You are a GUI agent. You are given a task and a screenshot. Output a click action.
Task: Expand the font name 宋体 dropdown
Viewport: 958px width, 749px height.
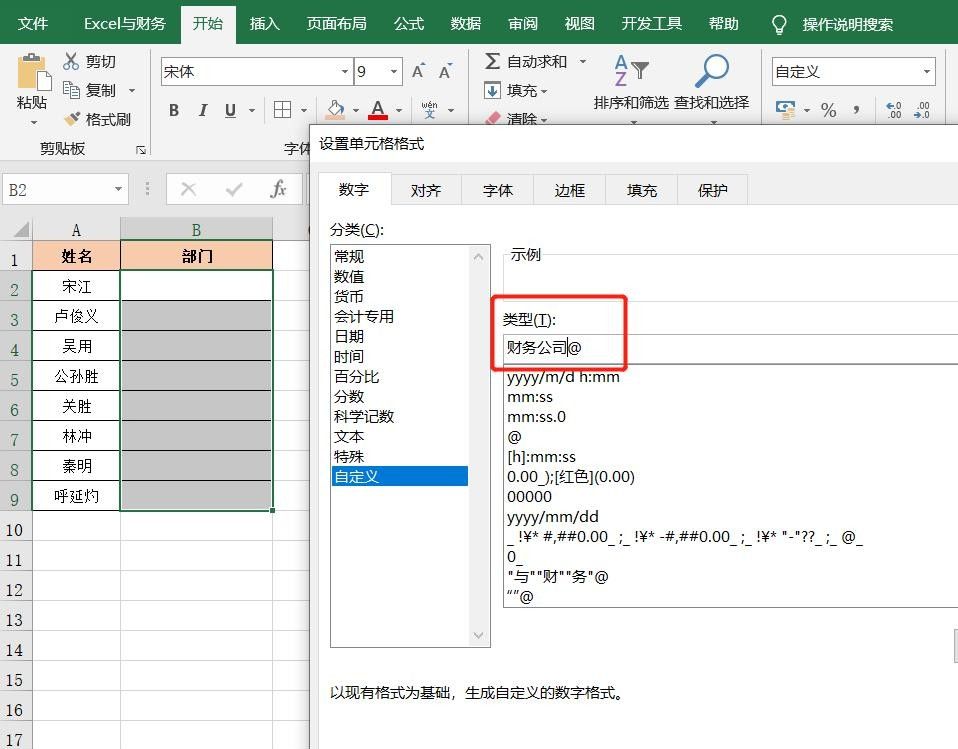[x=345, y=71]
